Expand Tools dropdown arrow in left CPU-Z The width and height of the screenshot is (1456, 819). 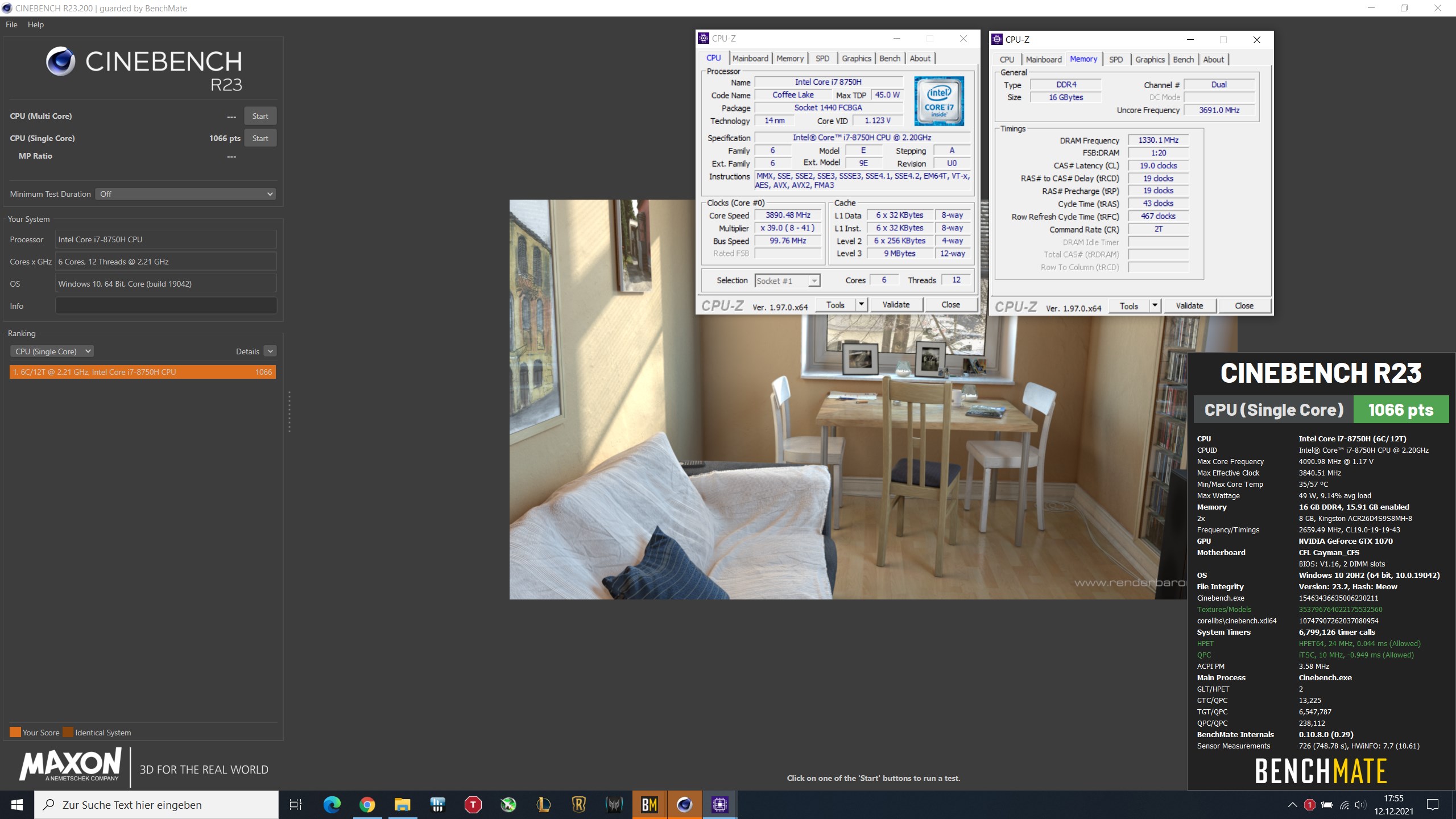pyautogui.click(x=861, y=305)
